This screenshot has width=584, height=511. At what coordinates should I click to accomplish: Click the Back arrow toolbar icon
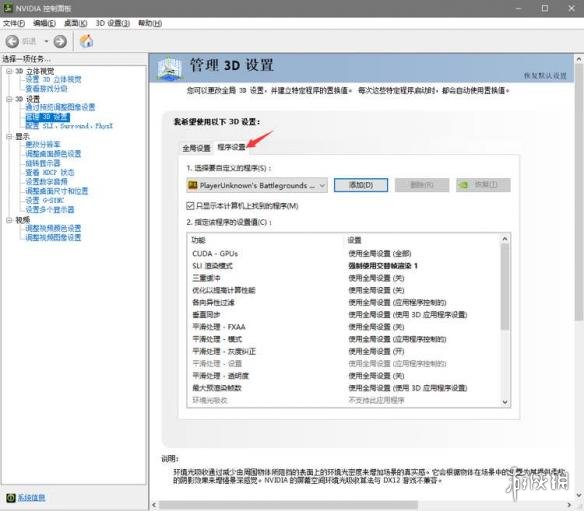12,41
